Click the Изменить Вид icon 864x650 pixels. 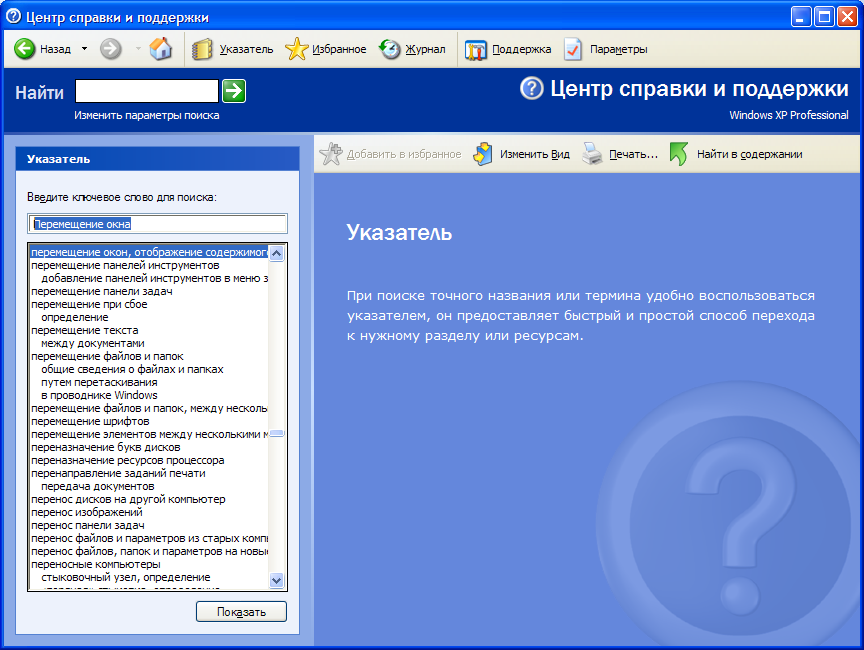483,154
